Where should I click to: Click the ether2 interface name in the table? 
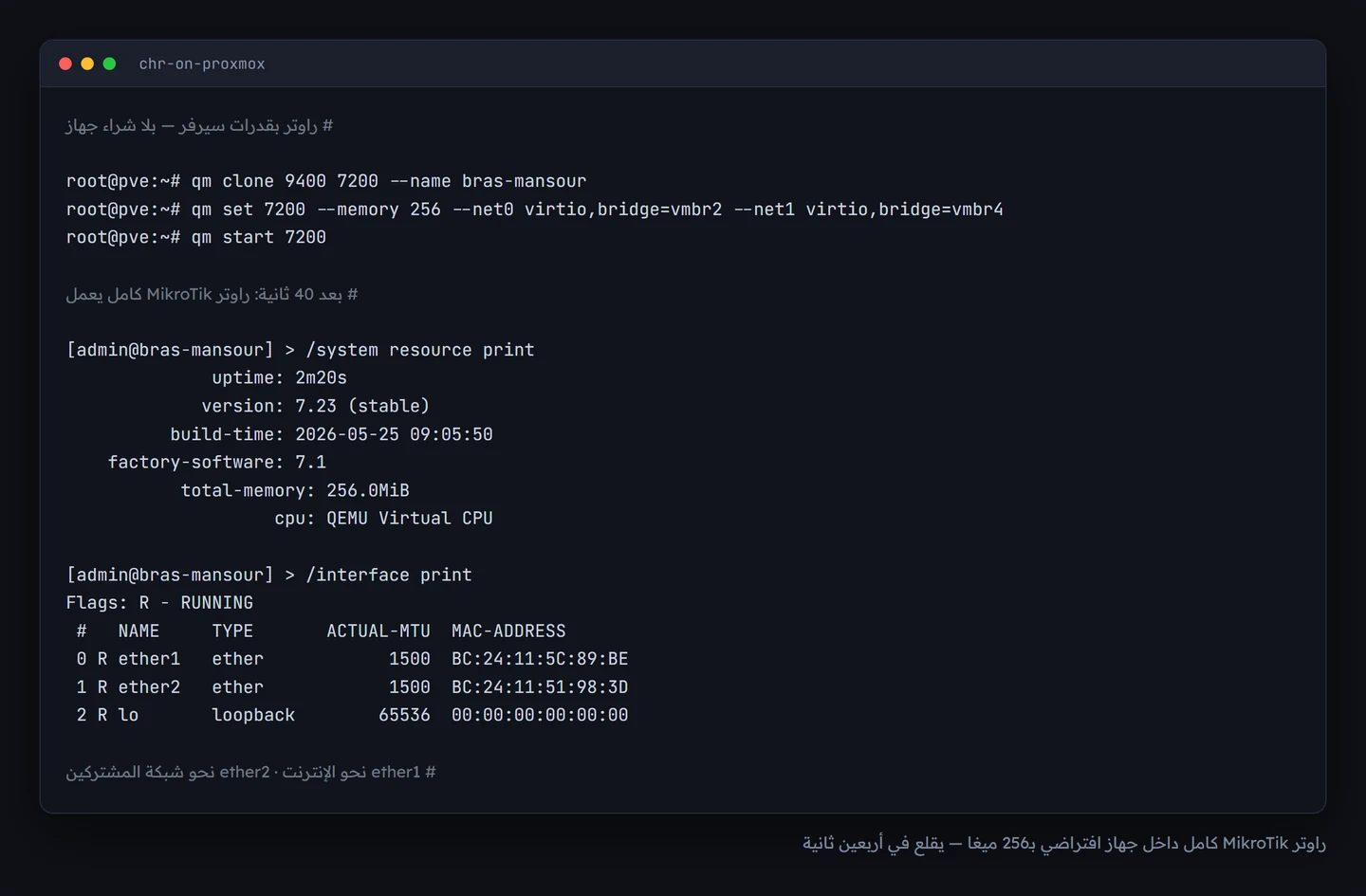point(149,687)
